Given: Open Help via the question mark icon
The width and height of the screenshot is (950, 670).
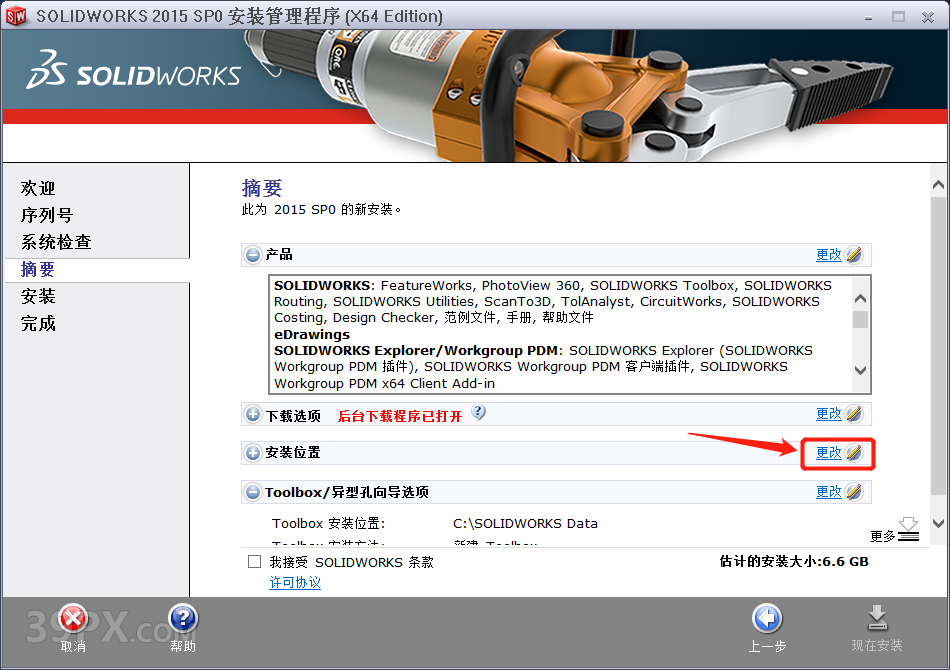Looking at the screenshot, I should pyautogui.click(x=183, y=618).
